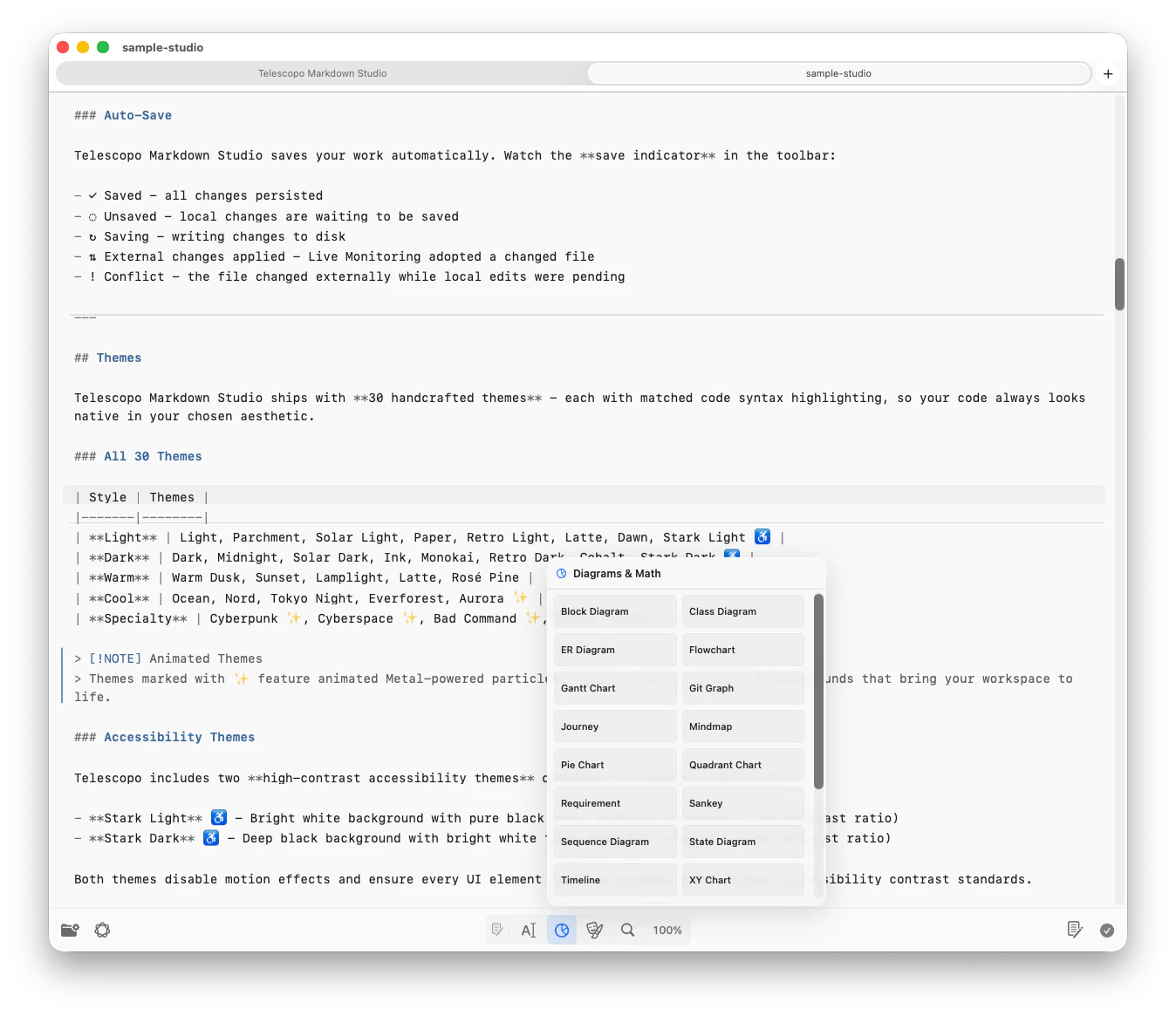Toggle the Diagrams & Math toolbar button
Image resolution: width=1176 pixels, height=1016 pixels.
tap(562, 931)
